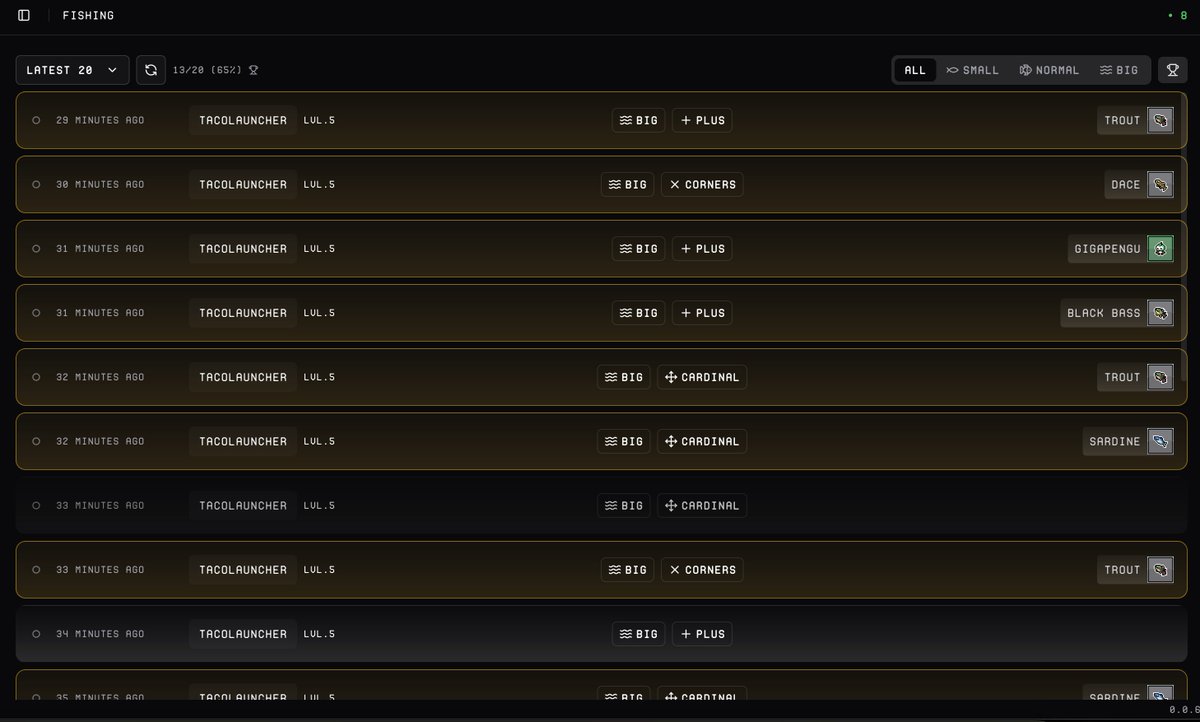Click the green Gigapengu icon
Viewport: 1200px width, 722px height.
click(x=1160, y=249)
